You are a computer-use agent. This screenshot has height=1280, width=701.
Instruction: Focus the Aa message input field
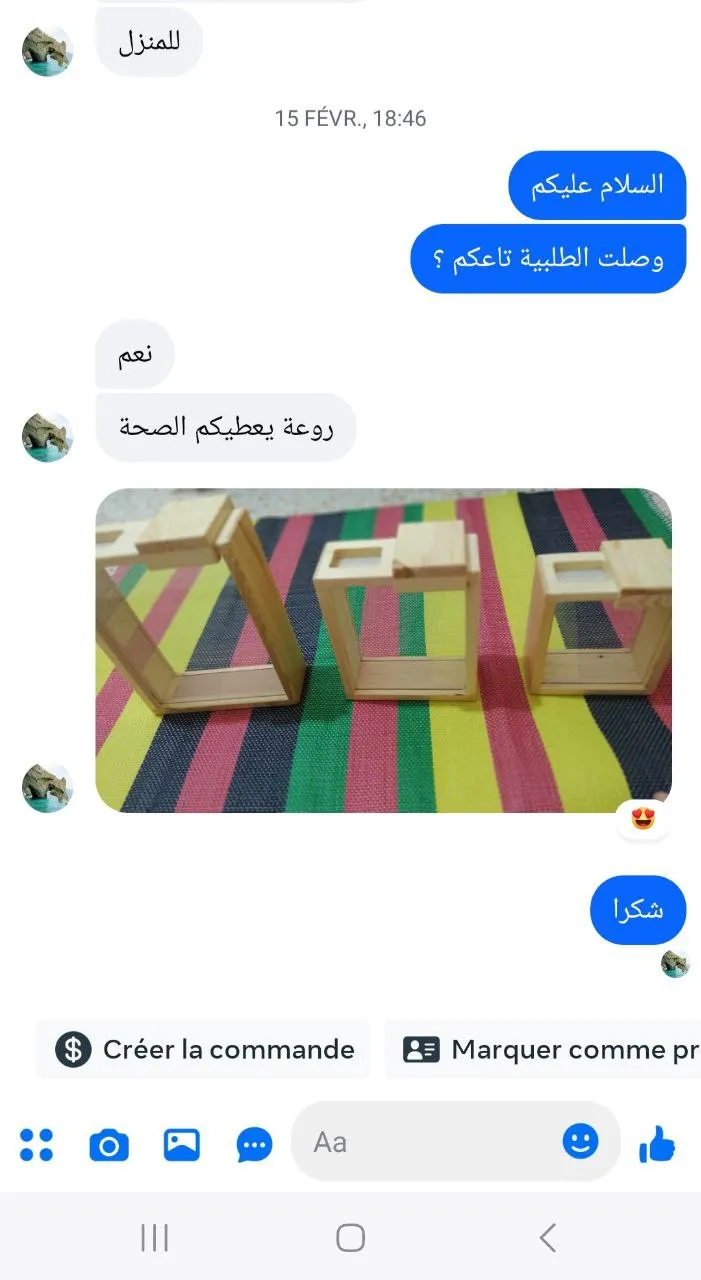click(x=455, y=1142)
